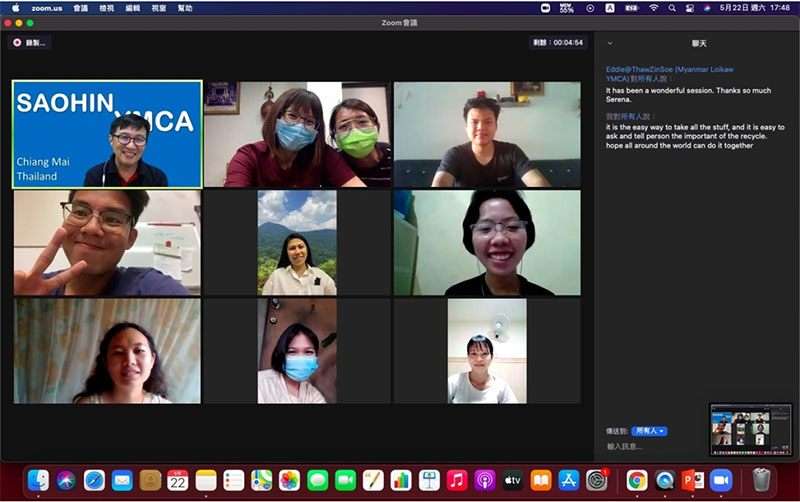Open the 傳送到 所有人 recipient dropdown
Image resolution: width=800 pixels, height=502 pixels.
[649, 431]
